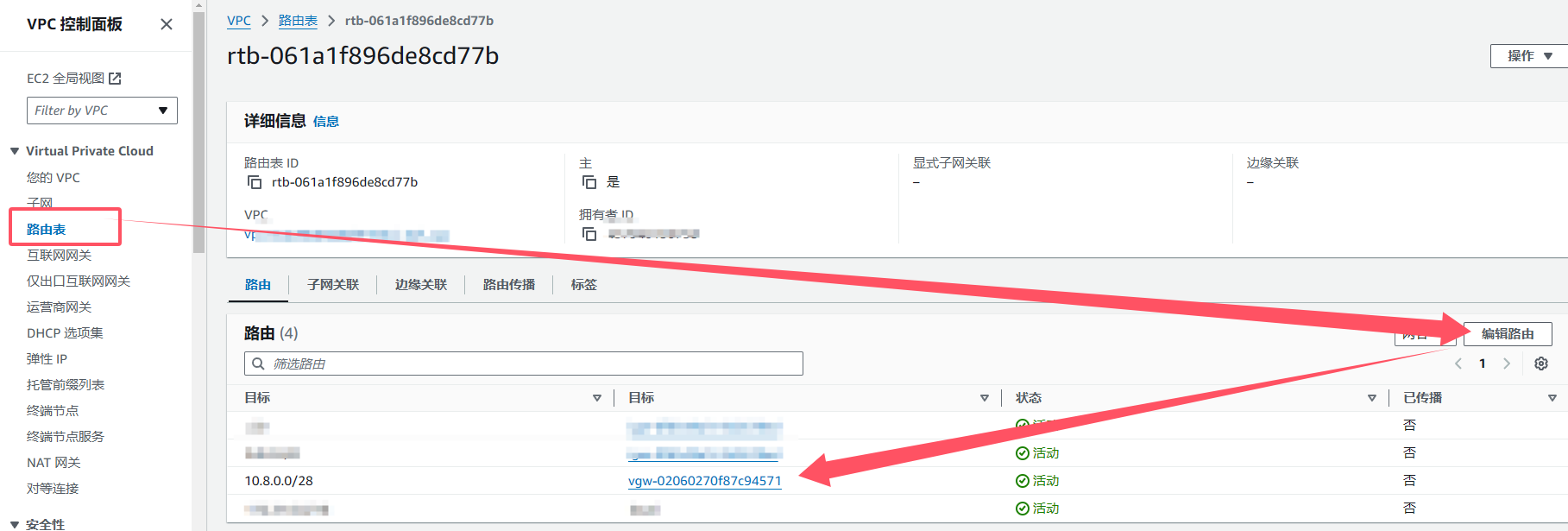This screenshot has height=531, width=1568.
Task: Copy the route table ID
Action: point(255,182)
